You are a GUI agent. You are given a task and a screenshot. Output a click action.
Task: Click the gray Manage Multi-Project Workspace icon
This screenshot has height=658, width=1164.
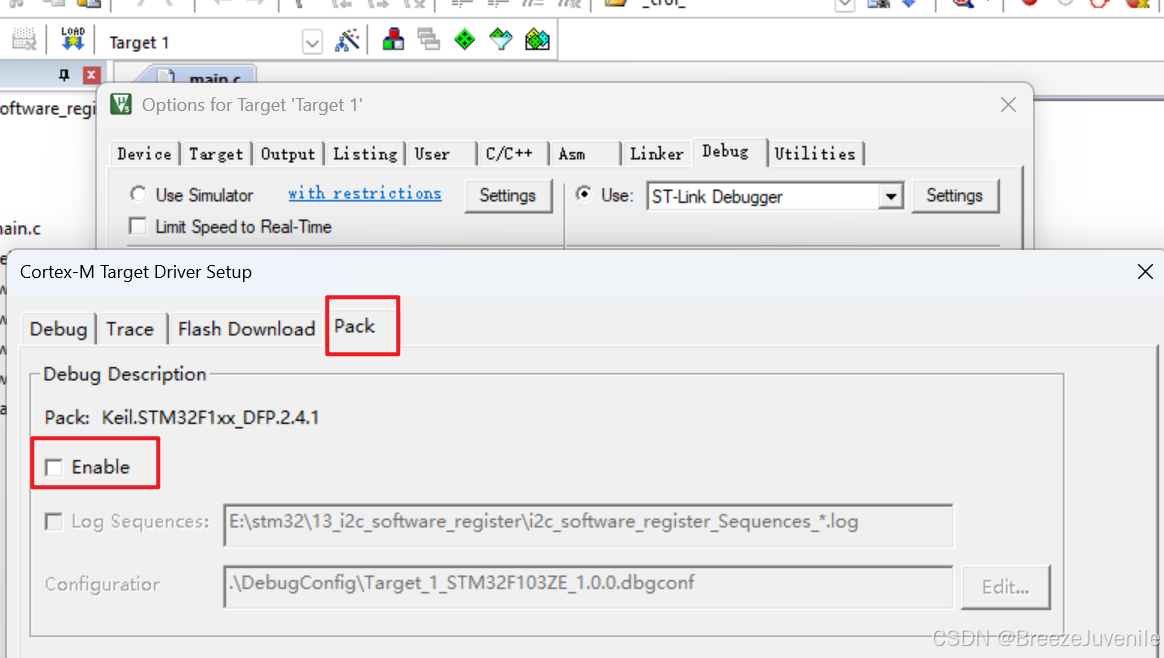428,39
